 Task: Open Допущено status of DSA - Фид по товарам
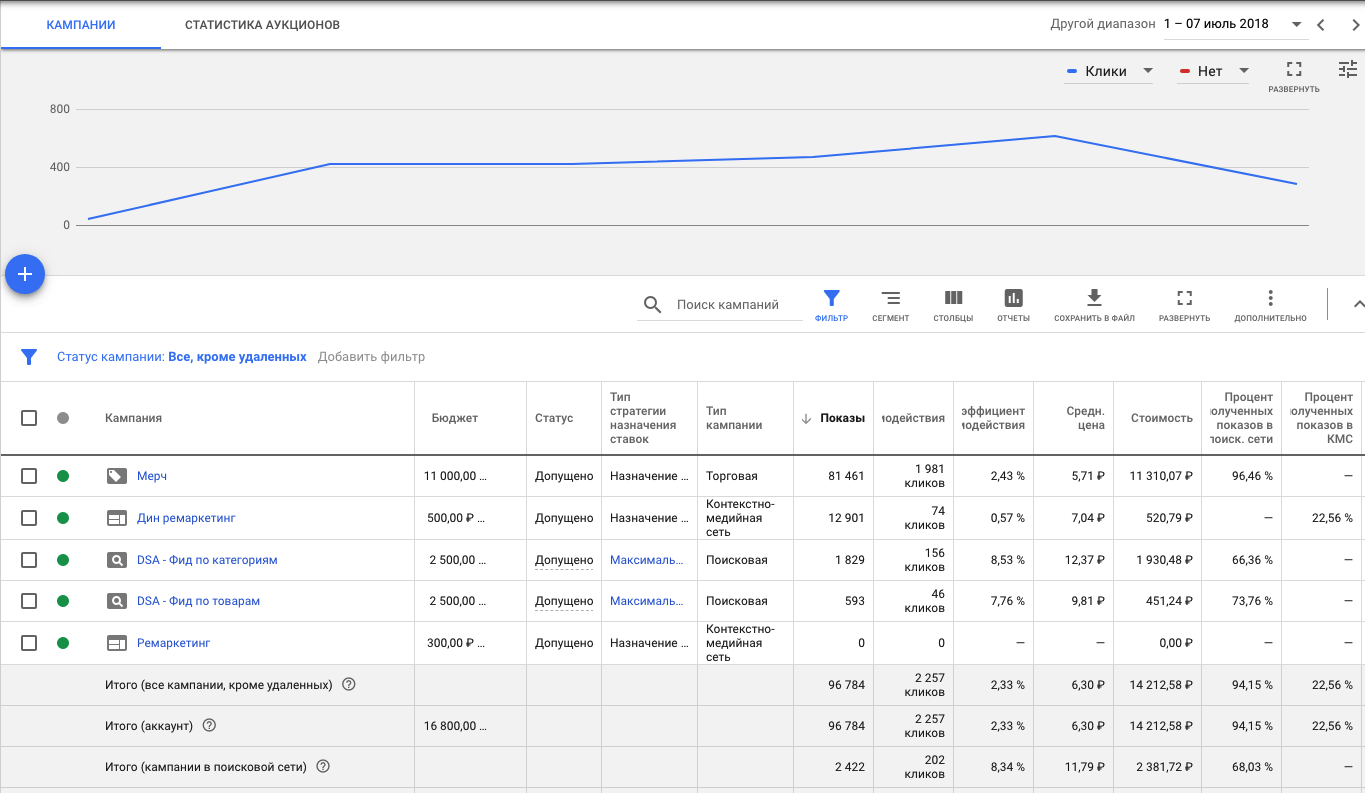[x=564, y=601]
